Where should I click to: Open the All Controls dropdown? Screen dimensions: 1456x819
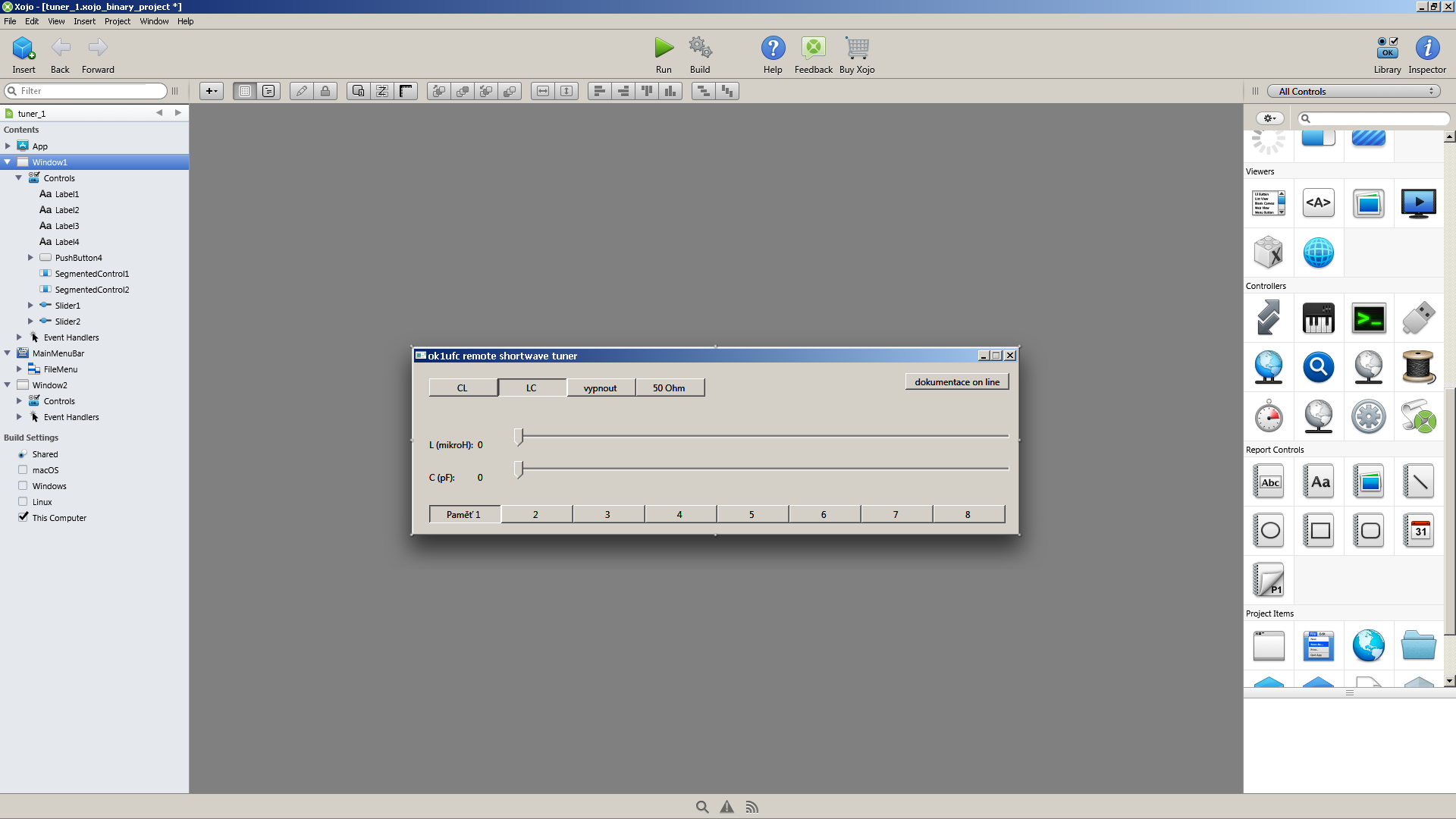click(1354, 91)
